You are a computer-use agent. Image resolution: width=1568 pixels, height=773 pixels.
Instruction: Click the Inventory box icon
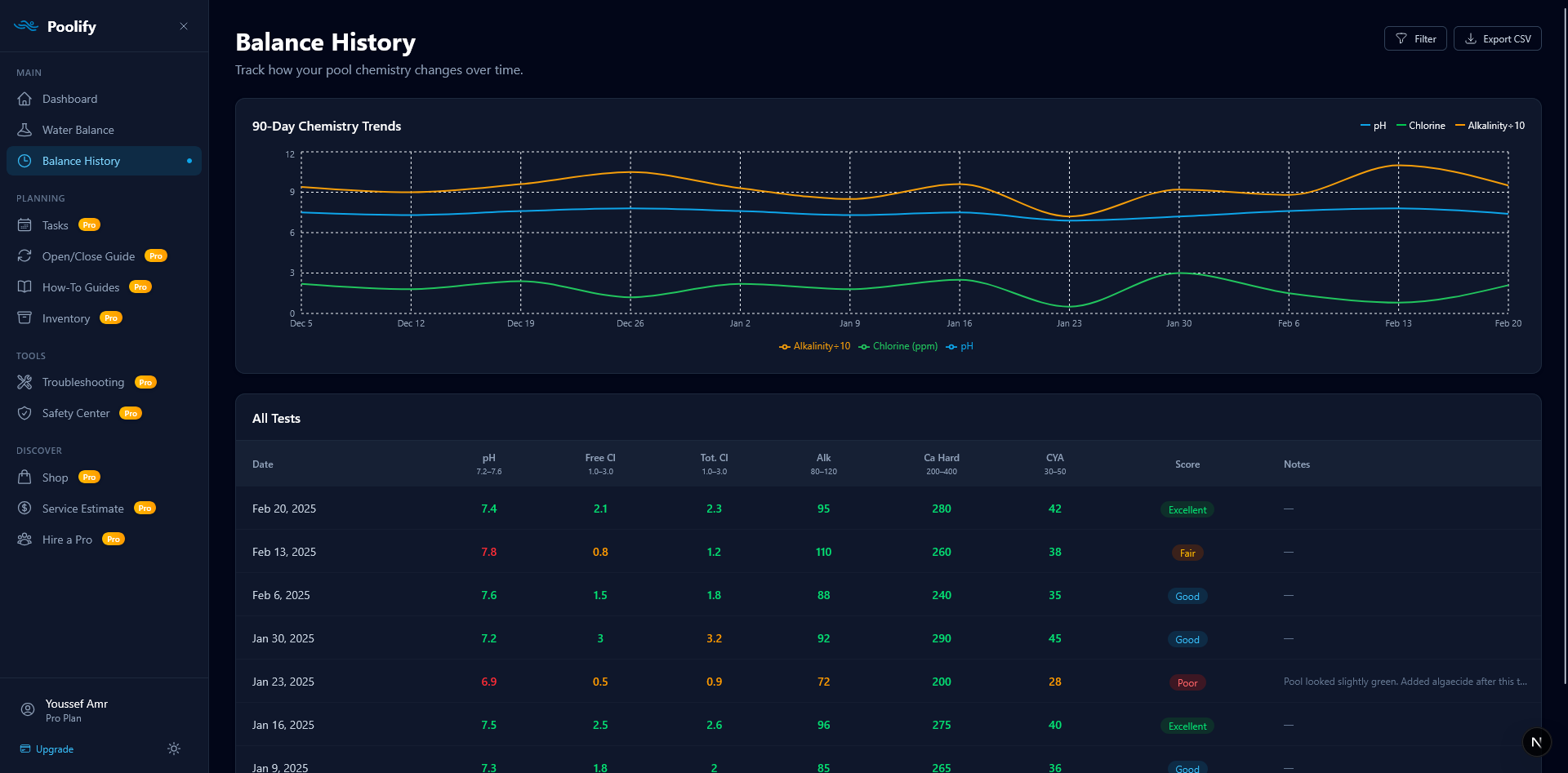coord(24,318)
